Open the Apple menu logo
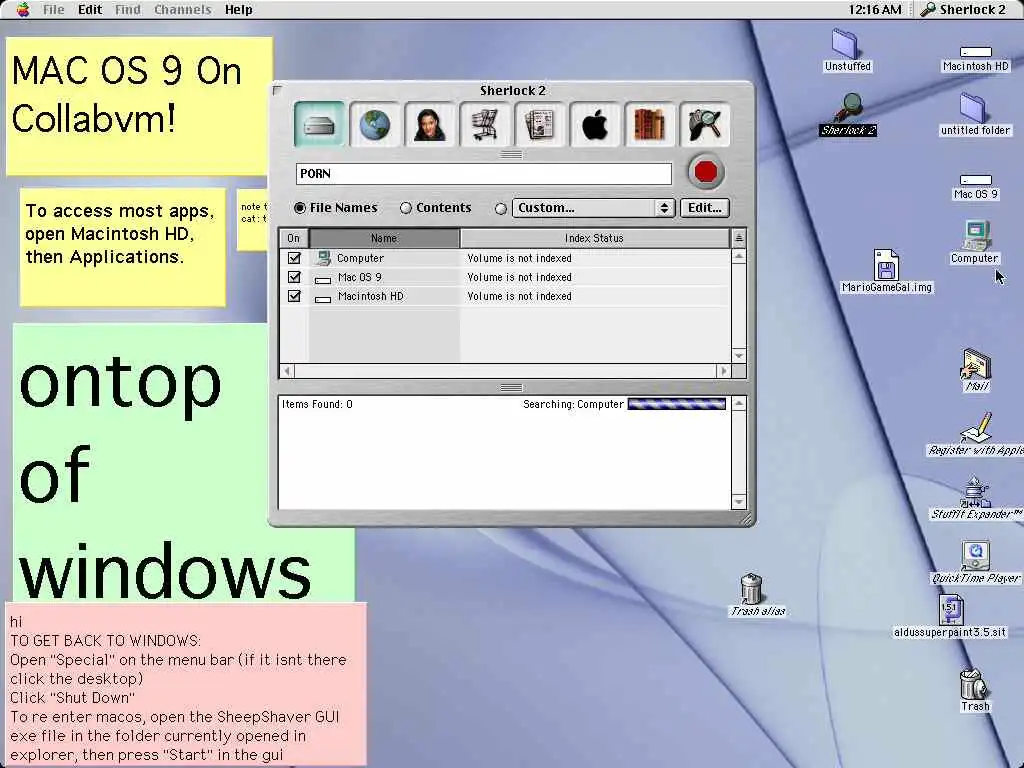The width and height of the screenshot is (1024, 768). click(x=23, y=9)
